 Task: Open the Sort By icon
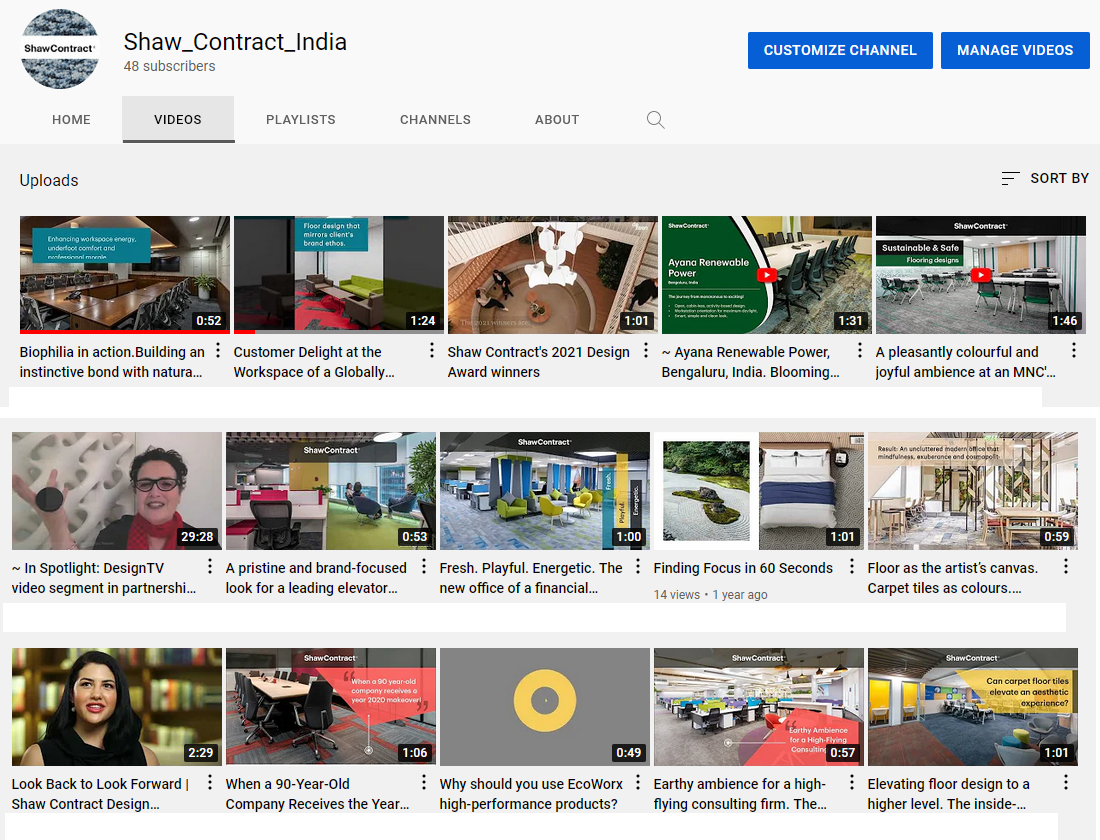coord(1010,178)
